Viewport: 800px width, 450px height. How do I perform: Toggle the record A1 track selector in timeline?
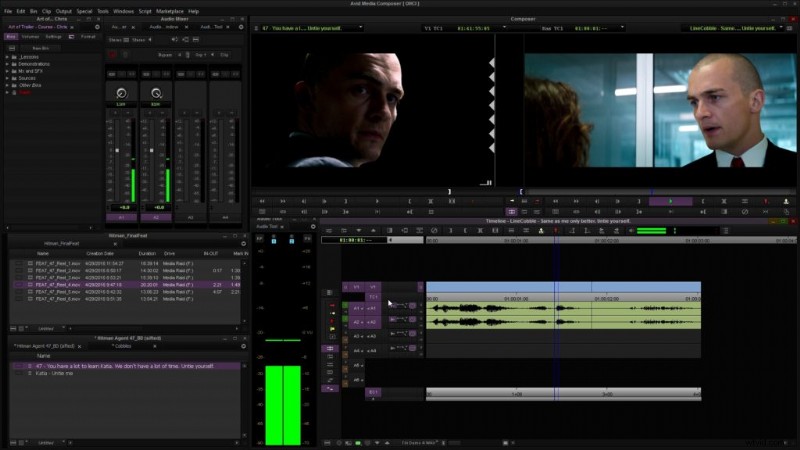click(x=372, y=308)
